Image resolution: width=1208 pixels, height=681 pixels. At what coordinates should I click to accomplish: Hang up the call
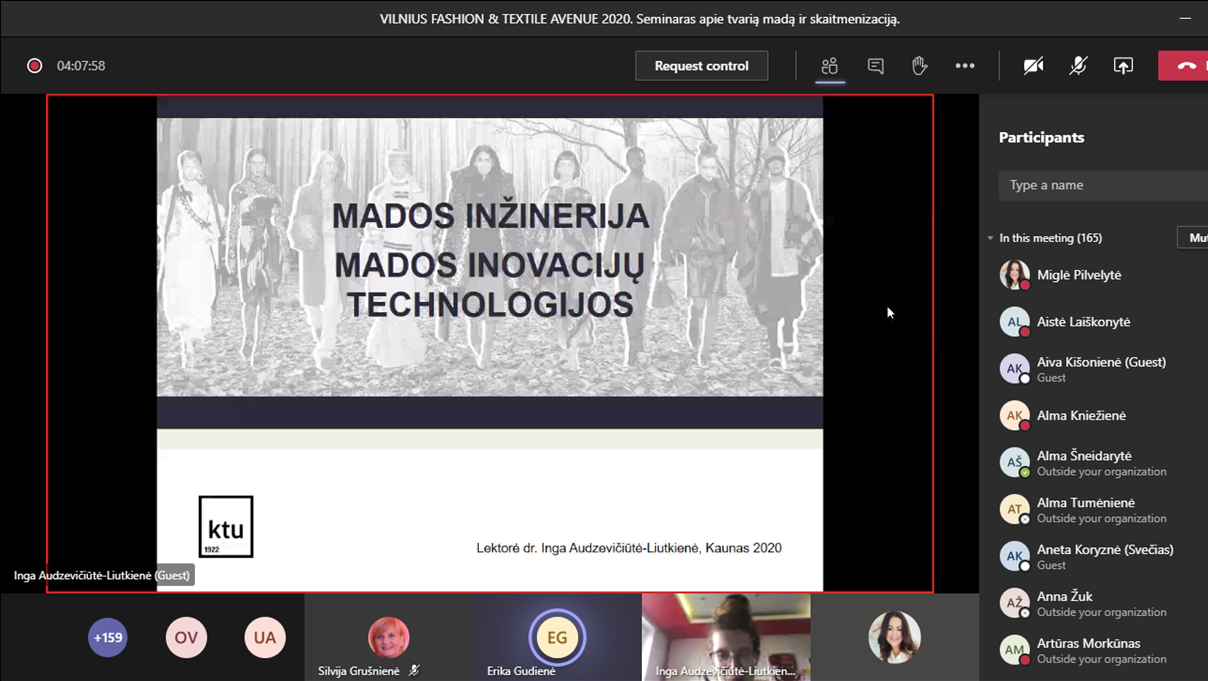(1185, 66)
